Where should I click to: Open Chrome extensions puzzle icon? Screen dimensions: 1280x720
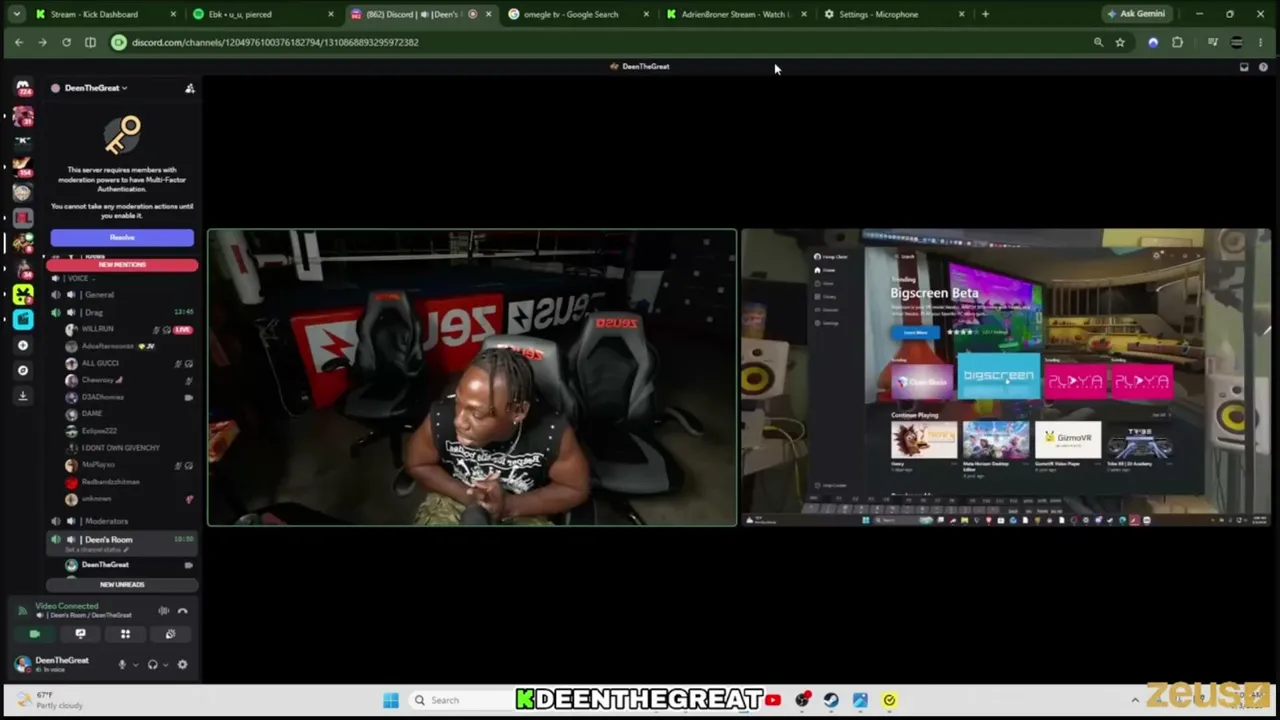tap(1177, 42)
